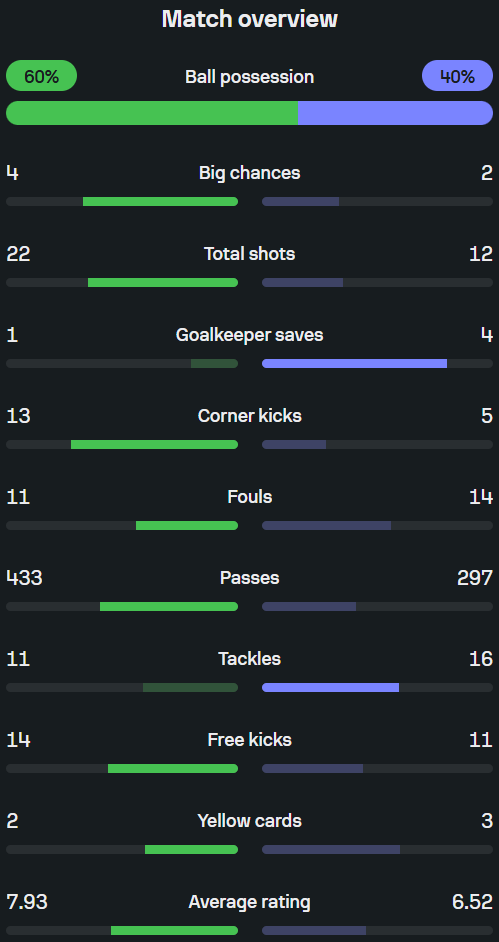Screen dimensions: 499x942
Task: Select the Passes statistic label
Action: tap(249, 578)
